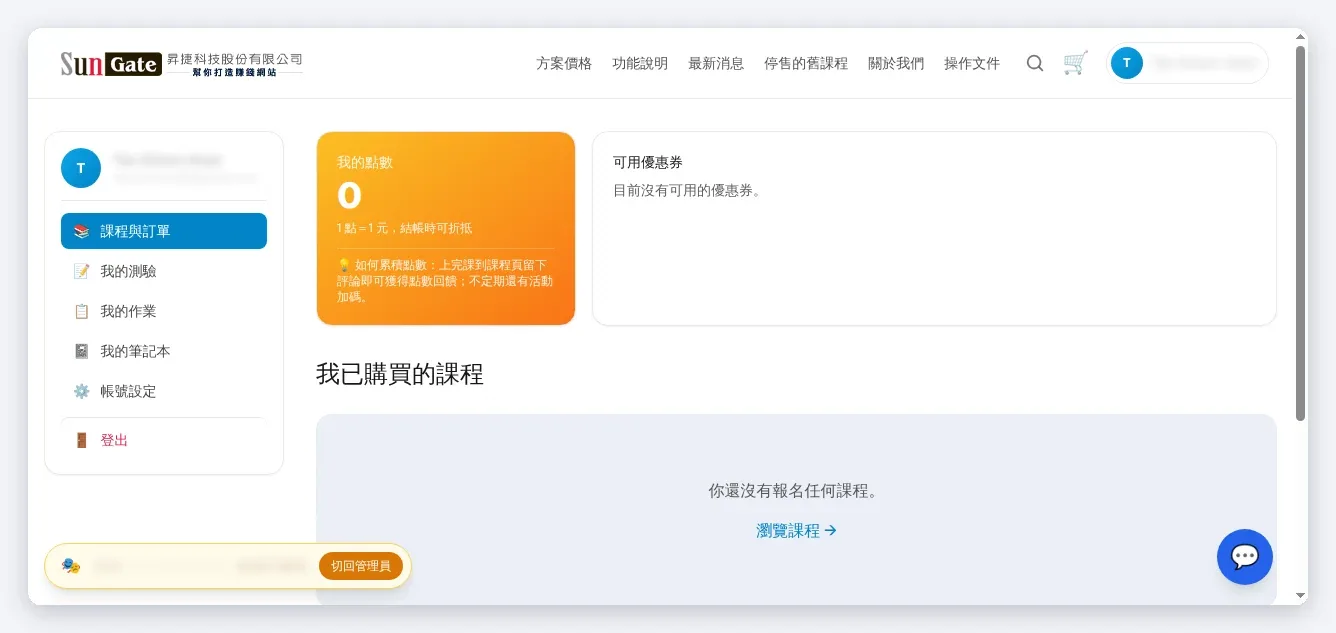This screenshot has height=633, width=1336.
Task: Open 停售的舊課程 menu item
Action: point(806,63)
